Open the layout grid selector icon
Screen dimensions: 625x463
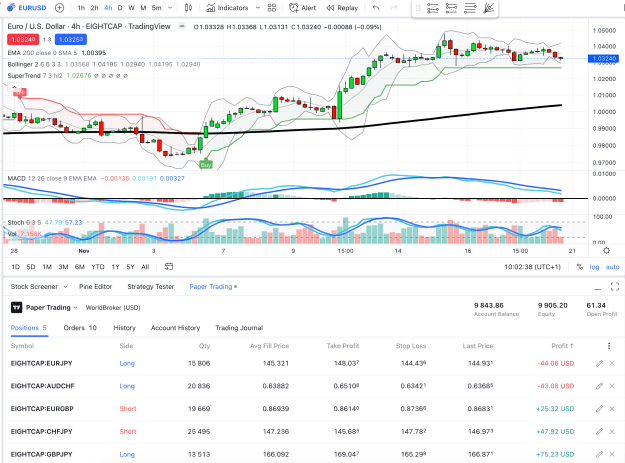(x=272, y=8)
